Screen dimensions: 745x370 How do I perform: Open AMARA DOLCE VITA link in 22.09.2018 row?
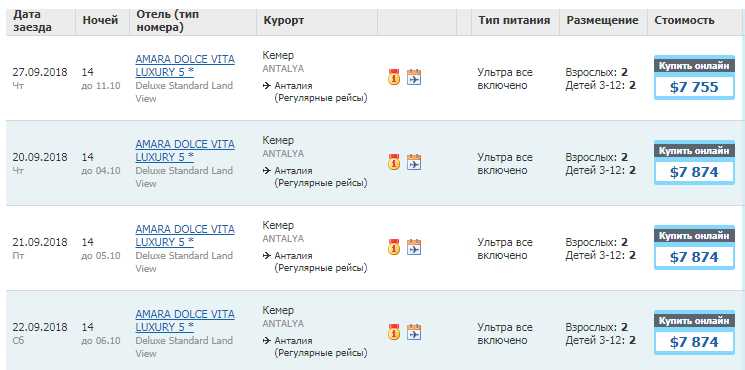click(185, 321)
